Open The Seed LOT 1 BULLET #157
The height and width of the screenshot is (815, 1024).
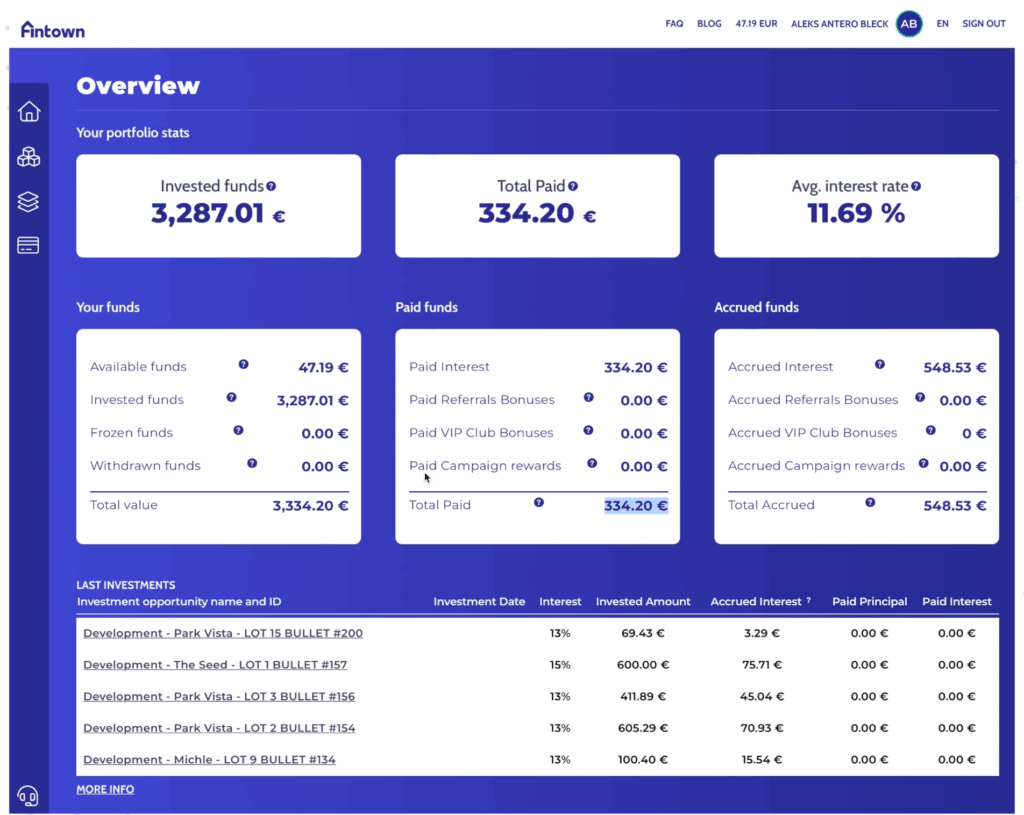[x=215, y=665]
